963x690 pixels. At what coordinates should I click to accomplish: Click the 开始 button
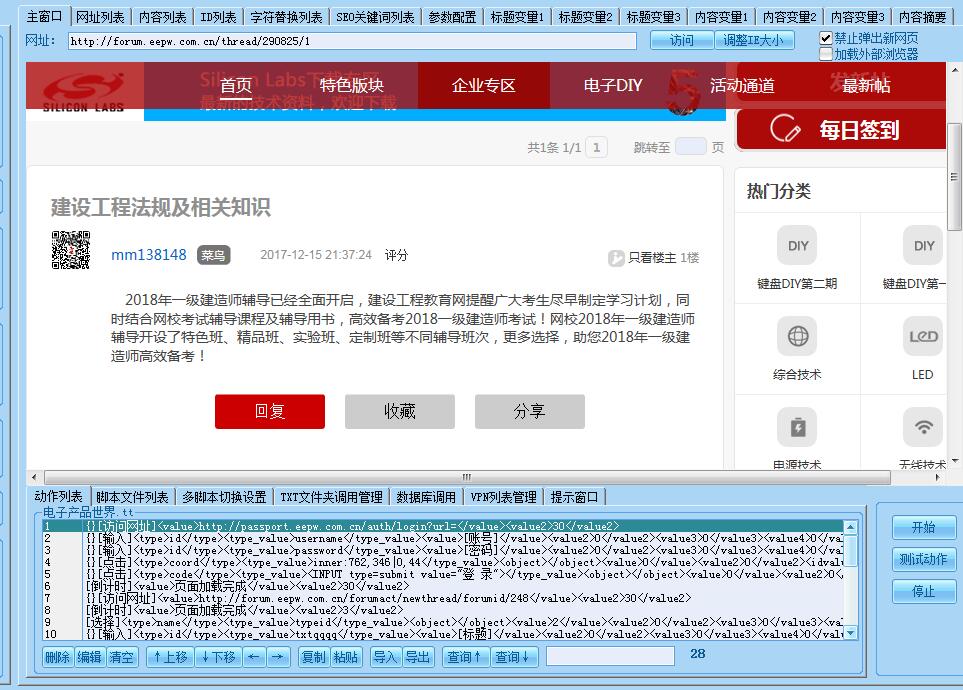point(923,527)
